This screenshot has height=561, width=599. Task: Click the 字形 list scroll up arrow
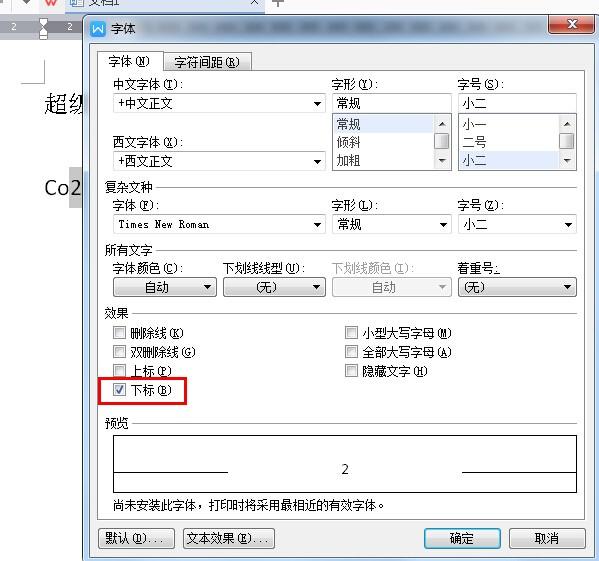[442, 124]
